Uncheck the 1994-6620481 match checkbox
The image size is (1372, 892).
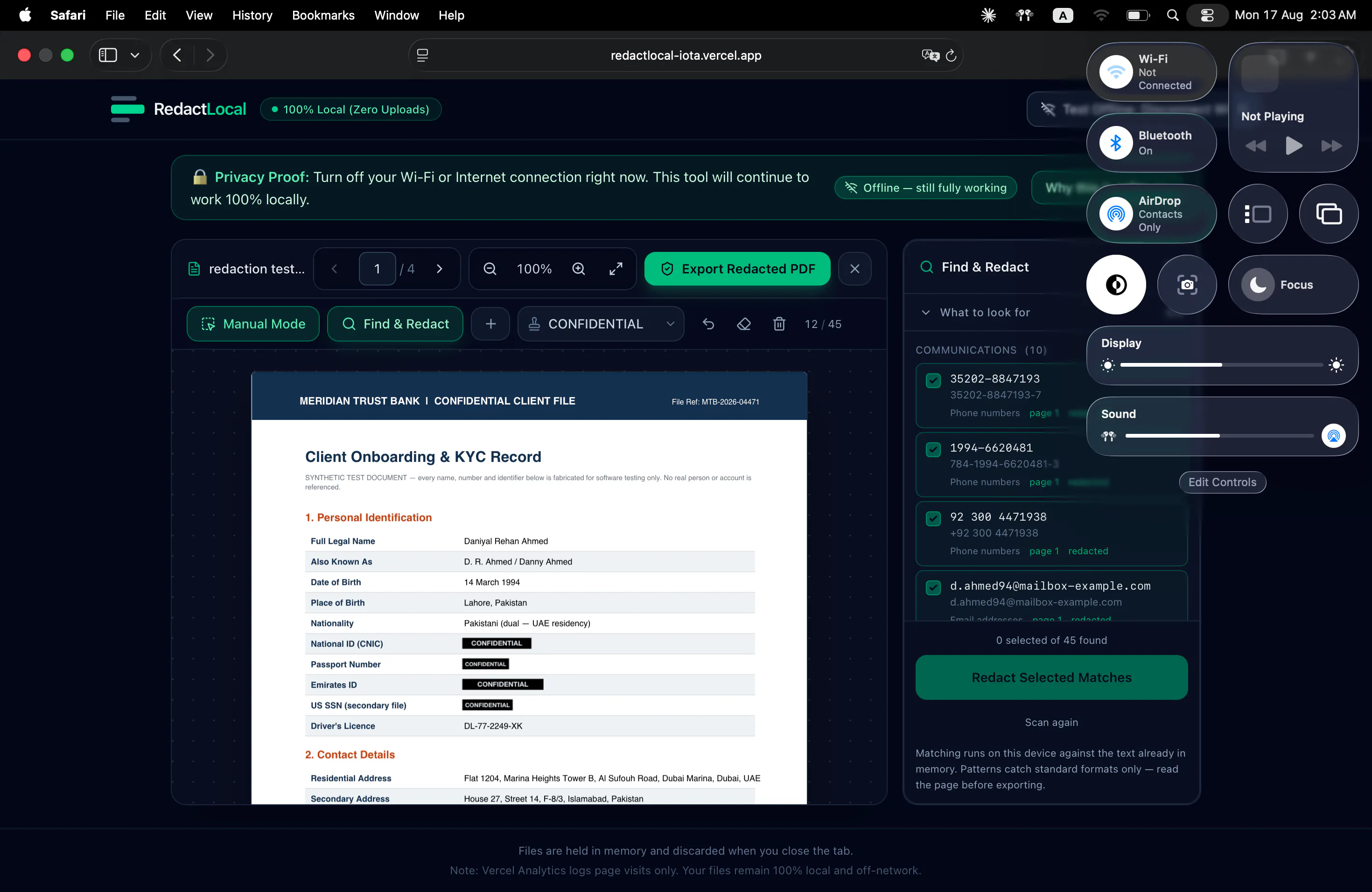[x=933, y=449]
